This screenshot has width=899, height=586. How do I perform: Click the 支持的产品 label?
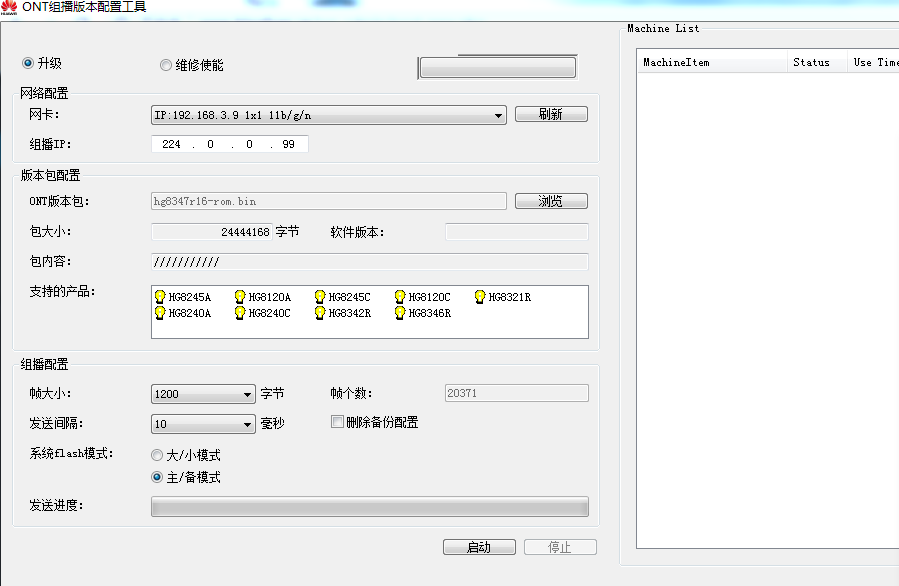62,291
